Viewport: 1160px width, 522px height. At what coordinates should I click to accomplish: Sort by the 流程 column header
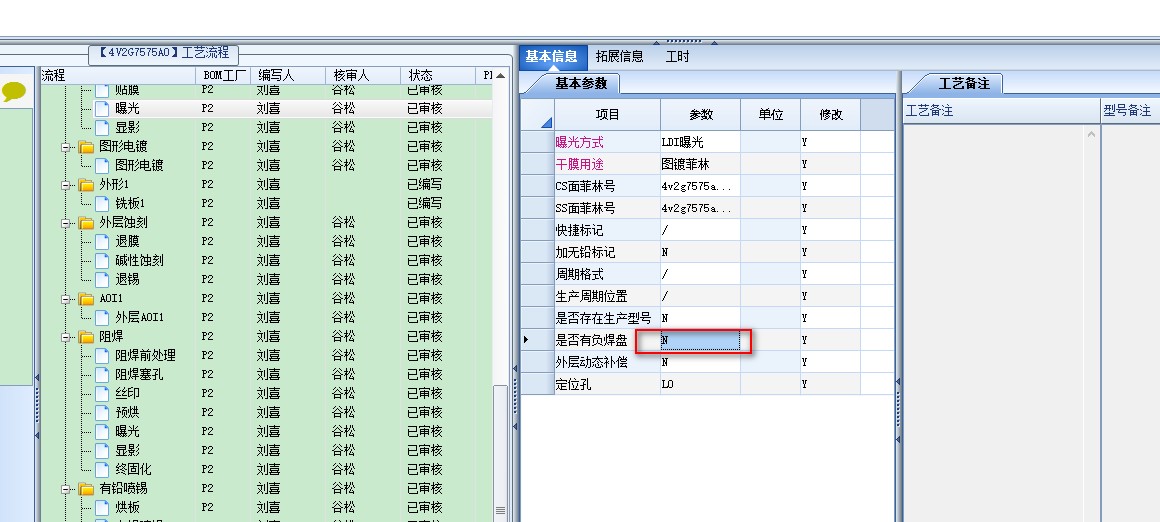[118, 75]
